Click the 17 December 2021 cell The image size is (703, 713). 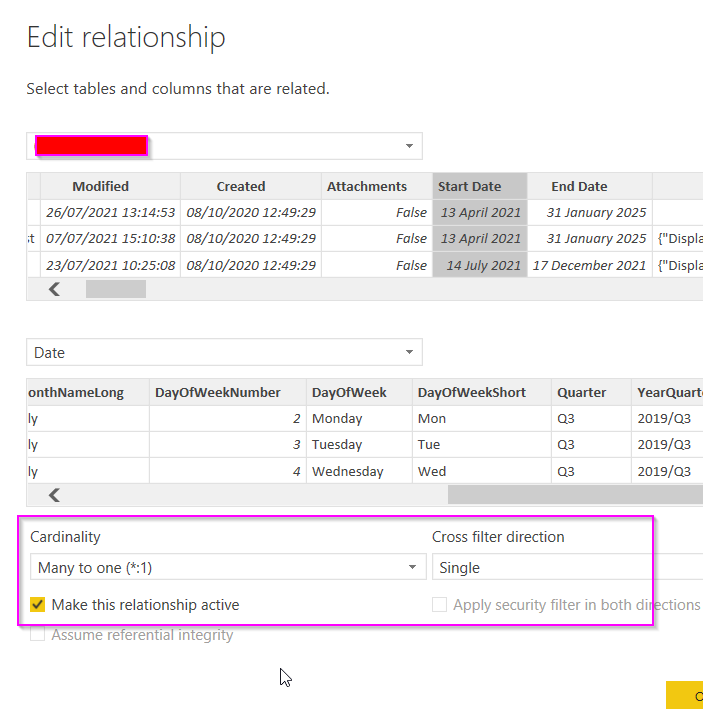590,265
